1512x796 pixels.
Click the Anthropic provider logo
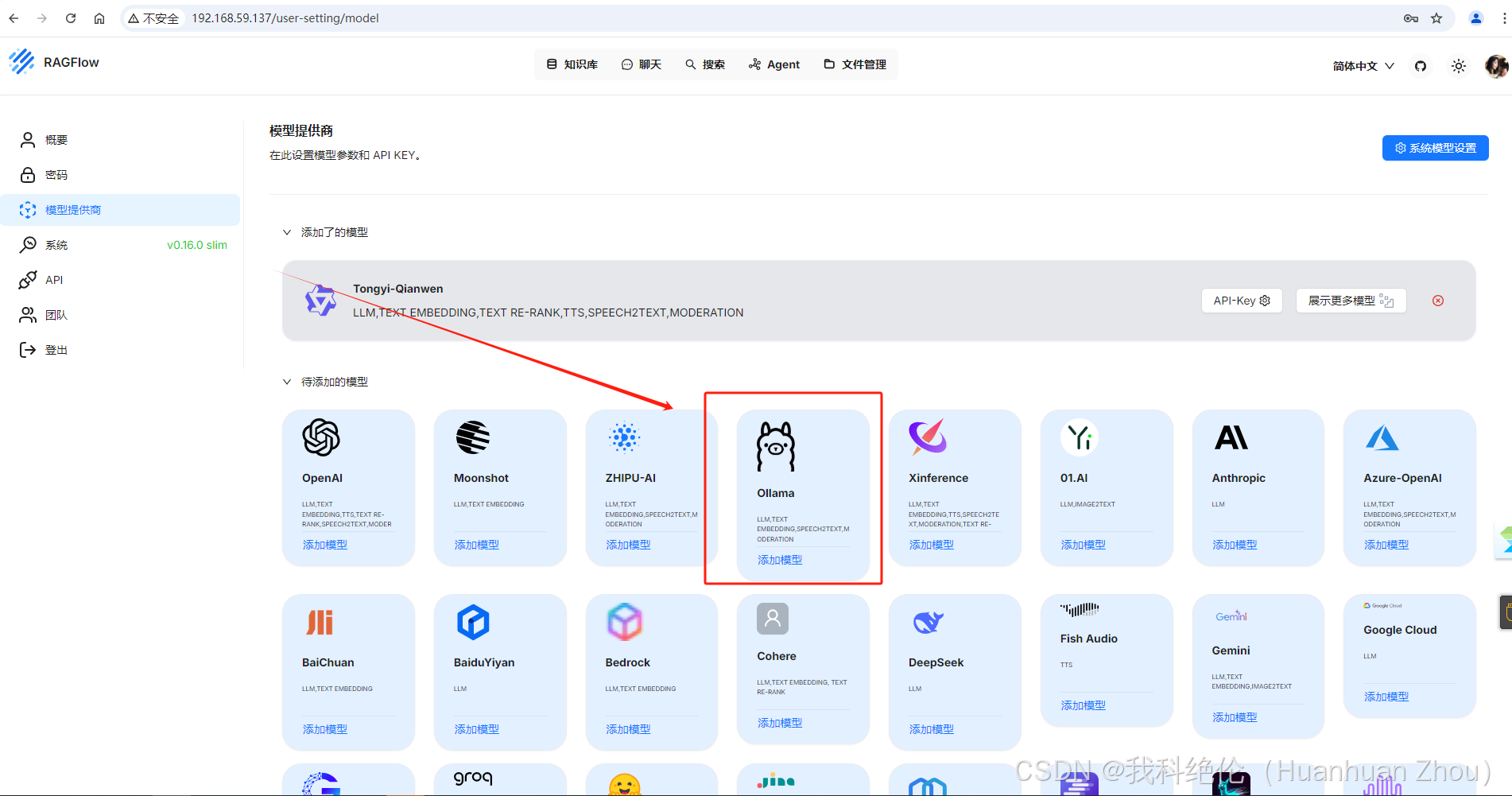click(x=1231, y=437)
